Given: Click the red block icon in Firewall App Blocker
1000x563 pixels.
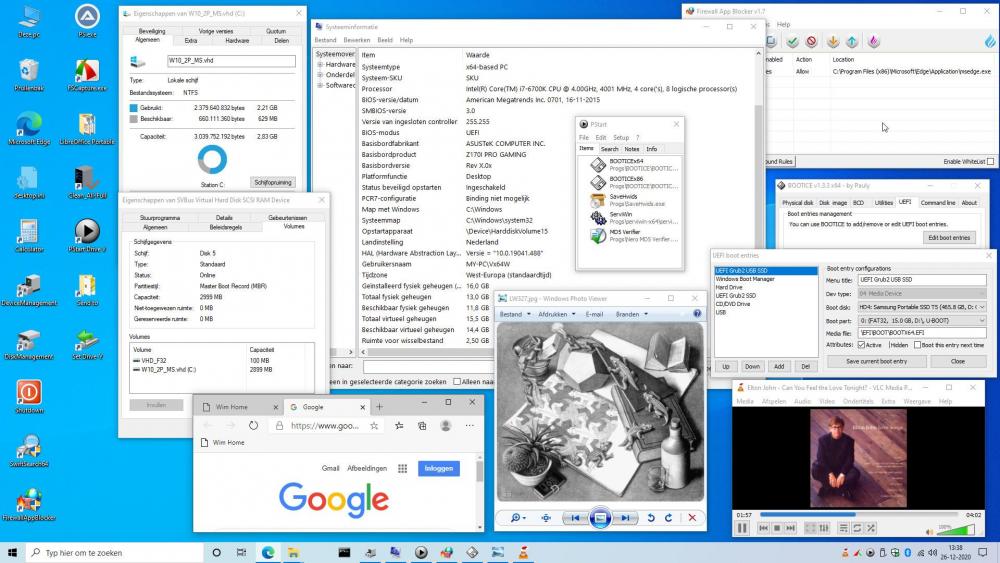Looking at the screenshot, I should [x=811, y=41].
